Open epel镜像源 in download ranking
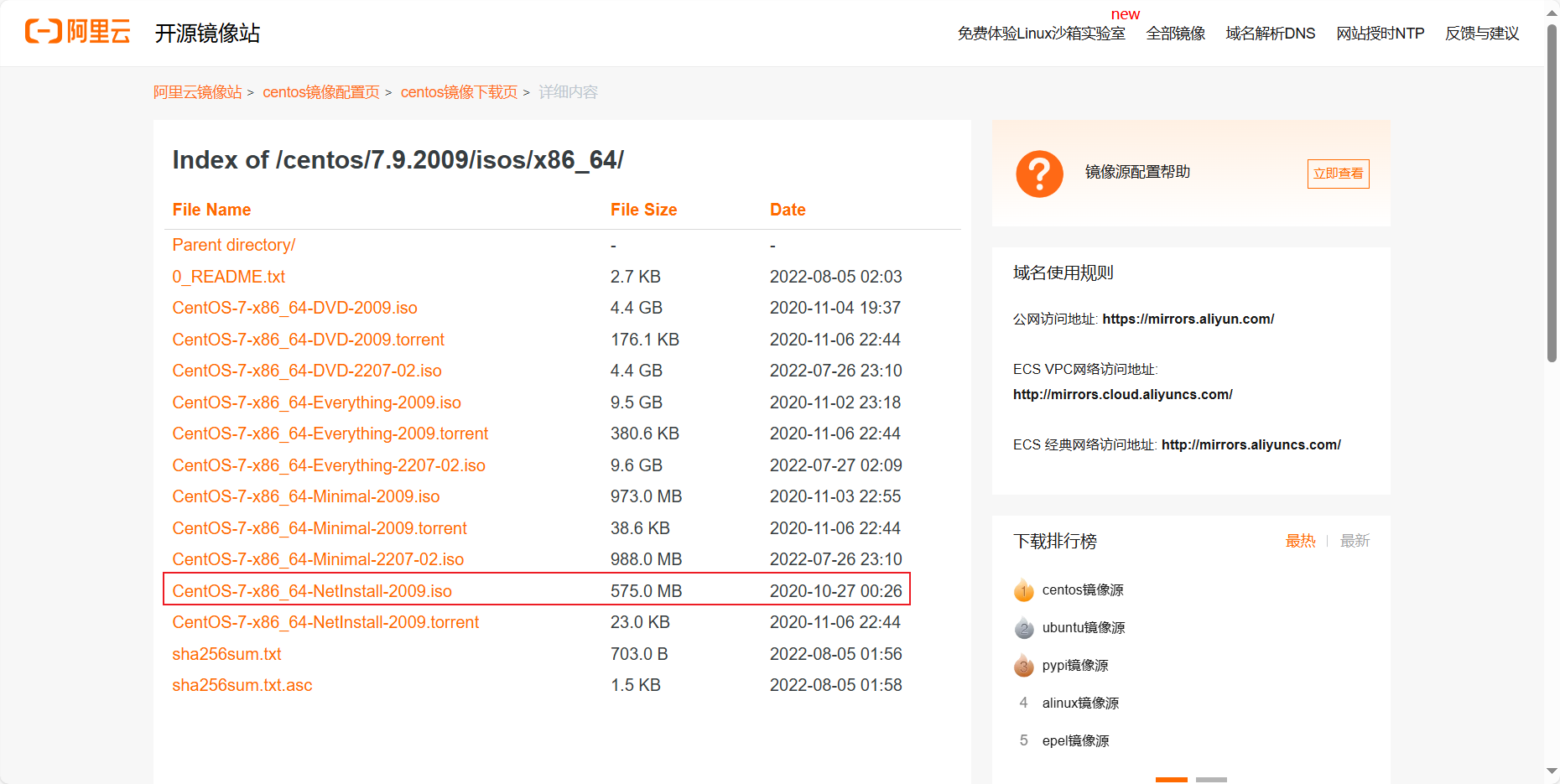The height and width of the screenshot is (784, 1560). pyautogui.click(x=1075, y=741)
